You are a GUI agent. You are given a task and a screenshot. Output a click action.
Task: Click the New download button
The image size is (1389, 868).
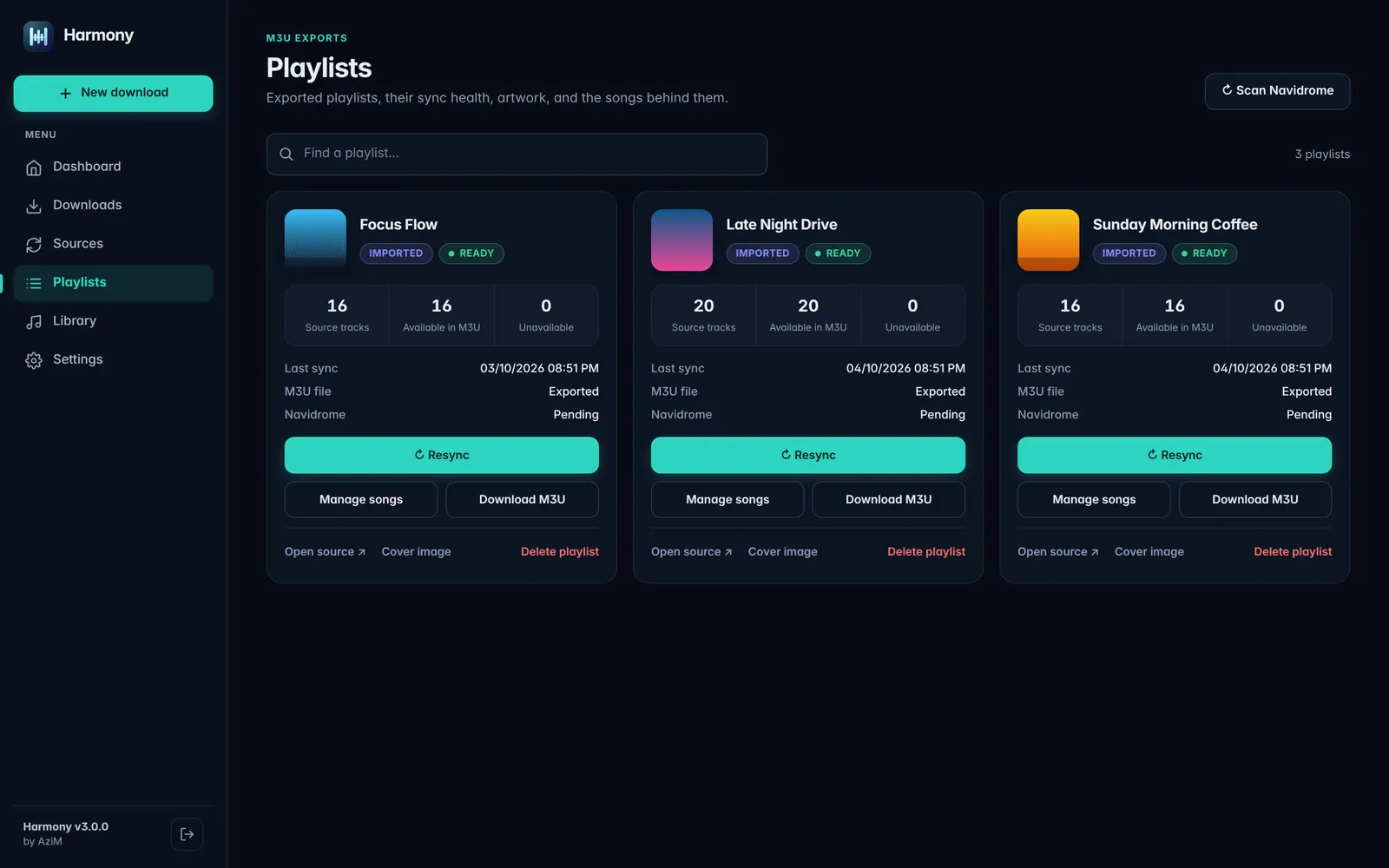click(113, 93)
